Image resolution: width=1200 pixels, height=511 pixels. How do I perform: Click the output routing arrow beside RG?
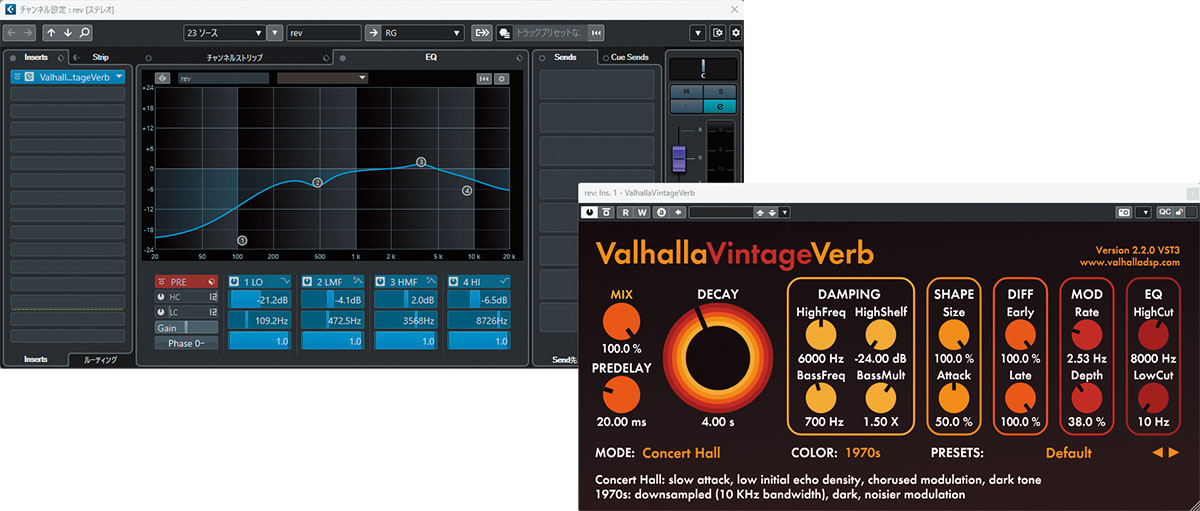pos(373,33)
